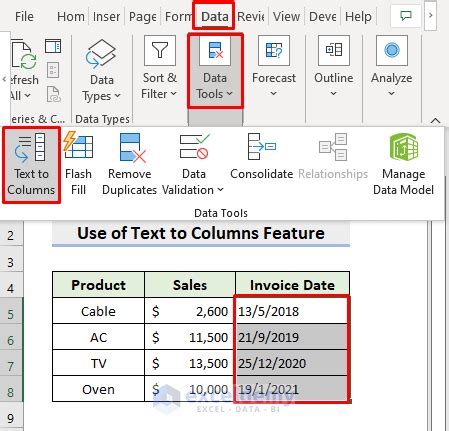Switch to the Data ribbon tab
The width and height of the screenshot is (449, 431).
(x=215, y=16)
